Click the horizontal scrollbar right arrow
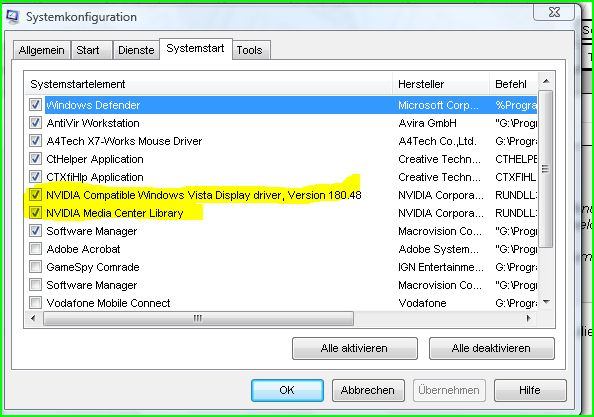This screenshot has width=594, height=417. click(x=529, y=319)
